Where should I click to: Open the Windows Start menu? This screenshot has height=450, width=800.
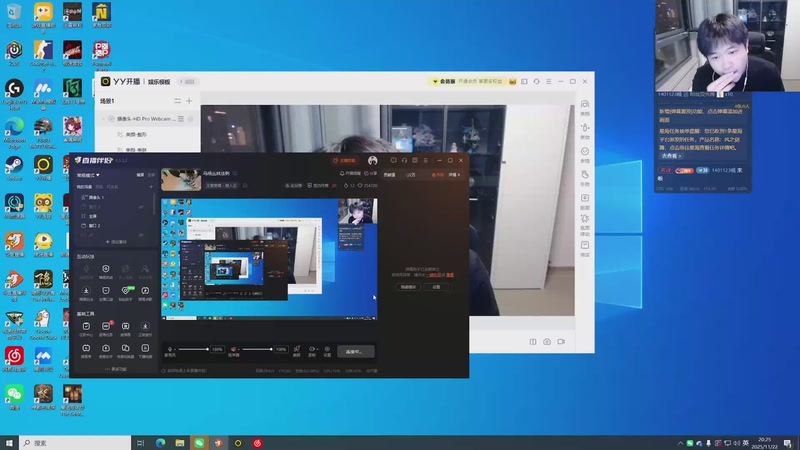coord(9,443)
